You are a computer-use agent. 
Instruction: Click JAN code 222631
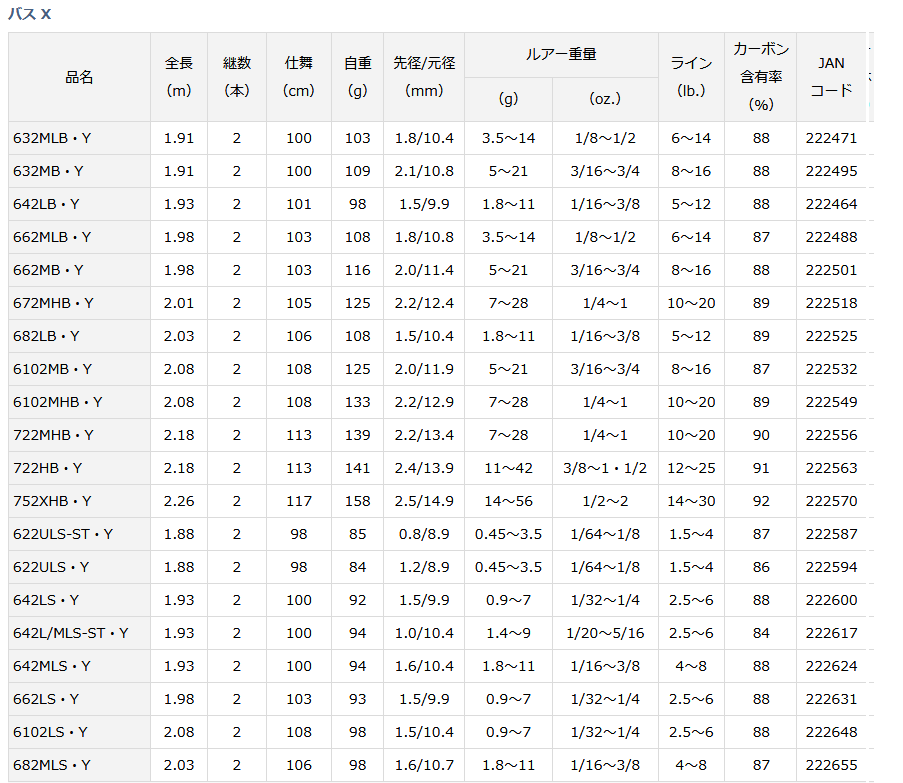point(832,699)
